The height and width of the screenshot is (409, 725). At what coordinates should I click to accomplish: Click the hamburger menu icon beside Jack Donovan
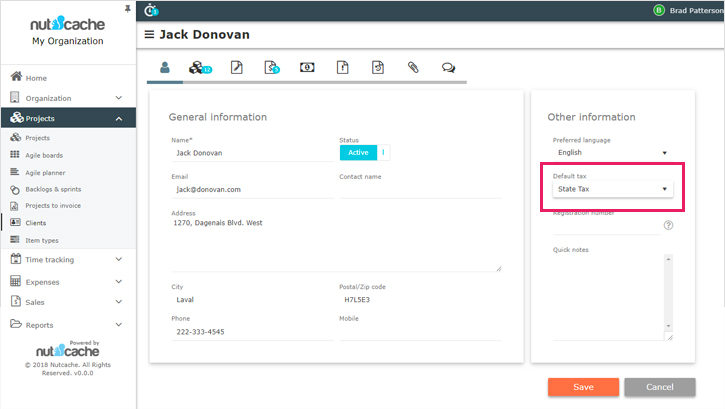pyautogui.click(x=149, y=35)
